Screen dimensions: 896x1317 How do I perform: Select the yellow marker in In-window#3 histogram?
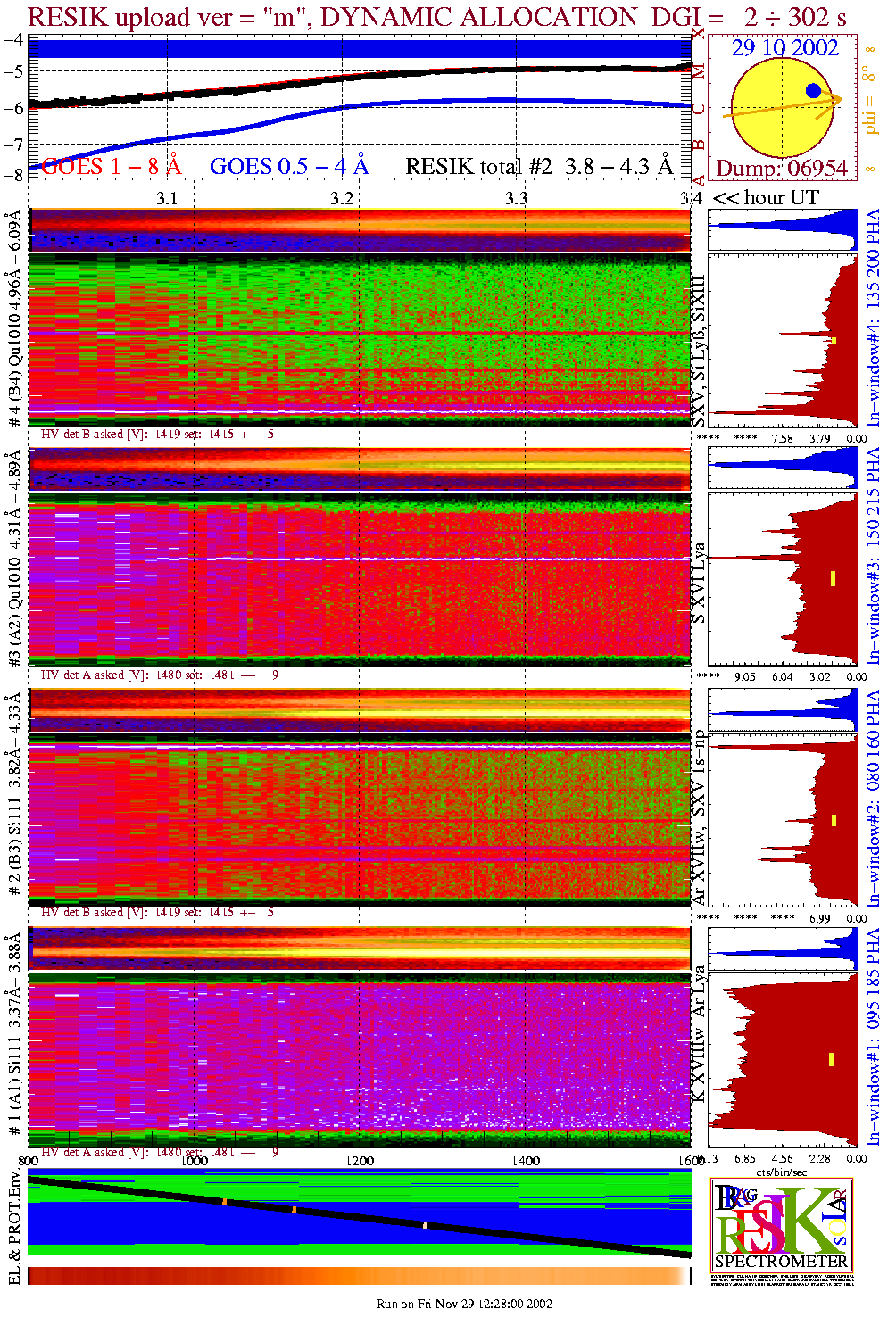(x=833, y=578)
